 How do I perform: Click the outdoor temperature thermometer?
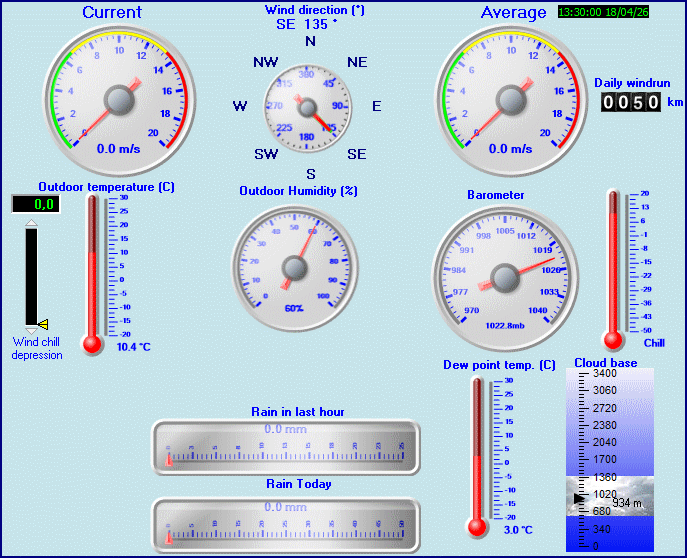pos(93,272)
